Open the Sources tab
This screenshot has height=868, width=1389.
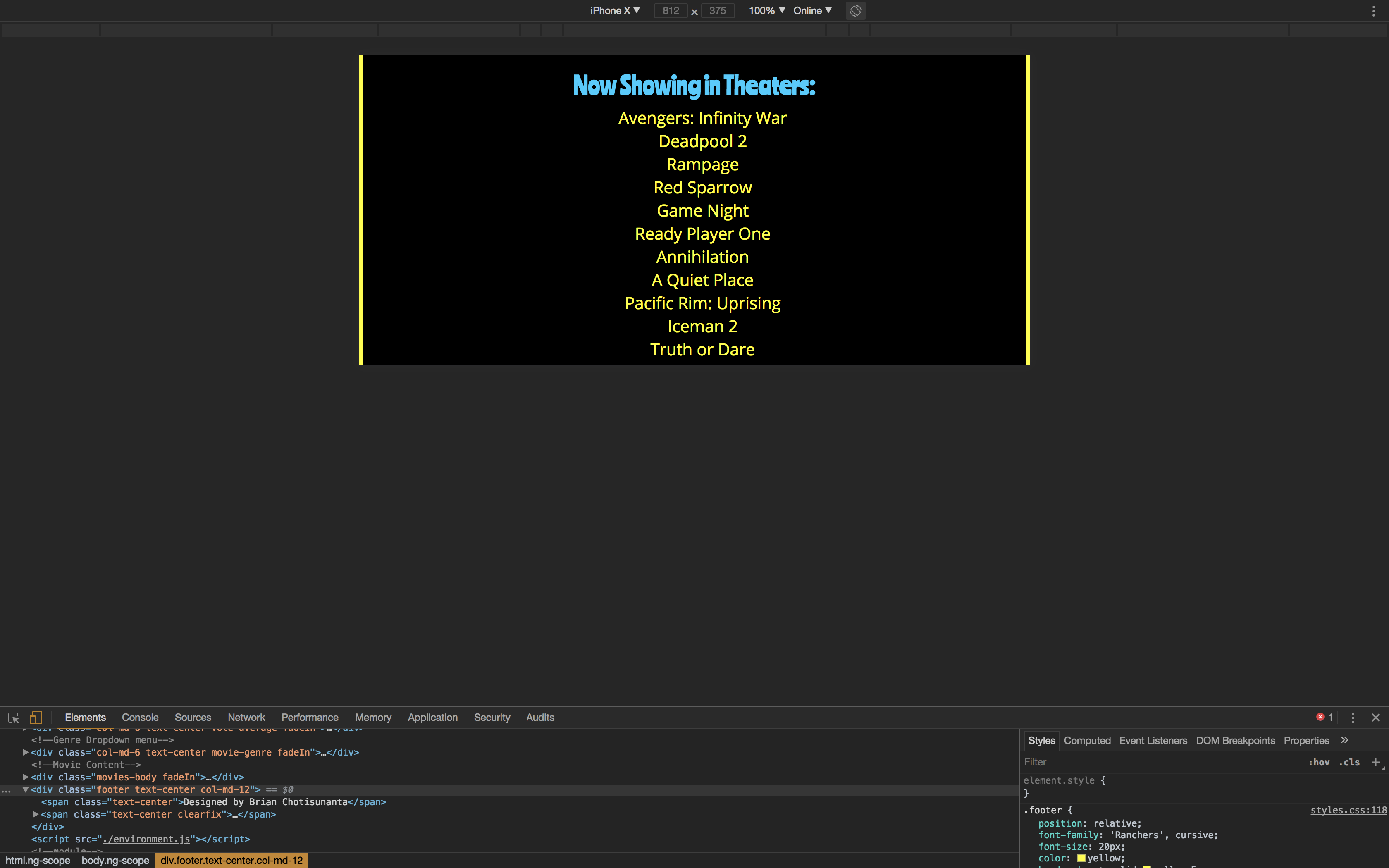[x=193, y=718]
